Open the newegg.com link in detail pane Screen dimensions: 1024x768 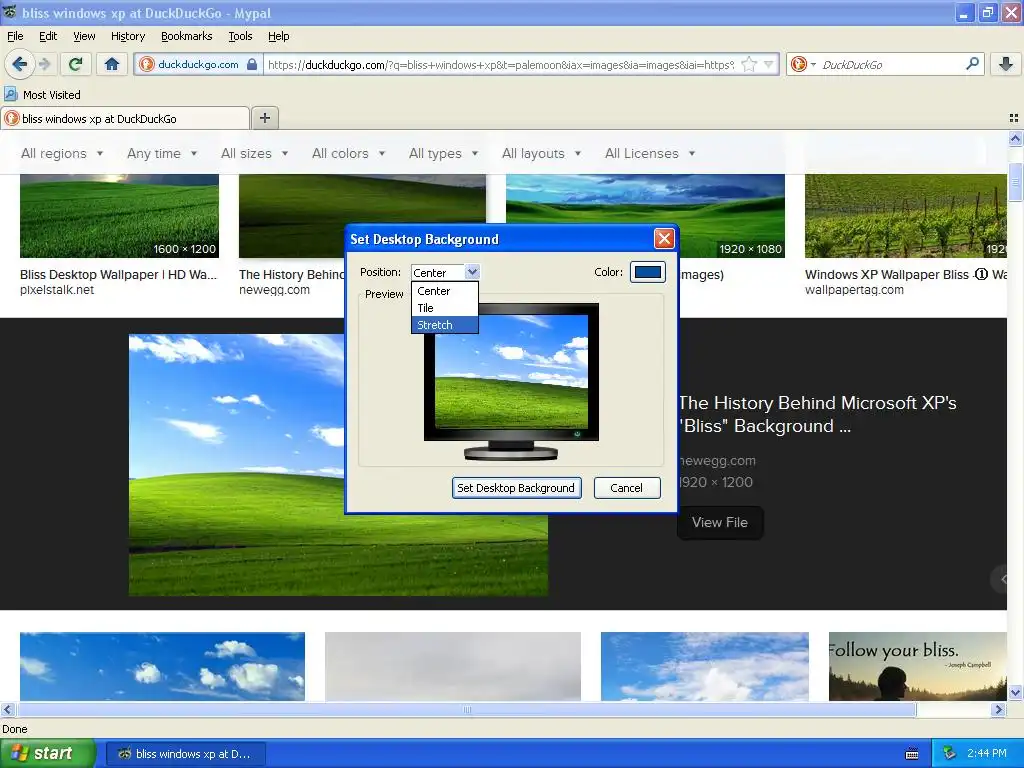[717, 460]
